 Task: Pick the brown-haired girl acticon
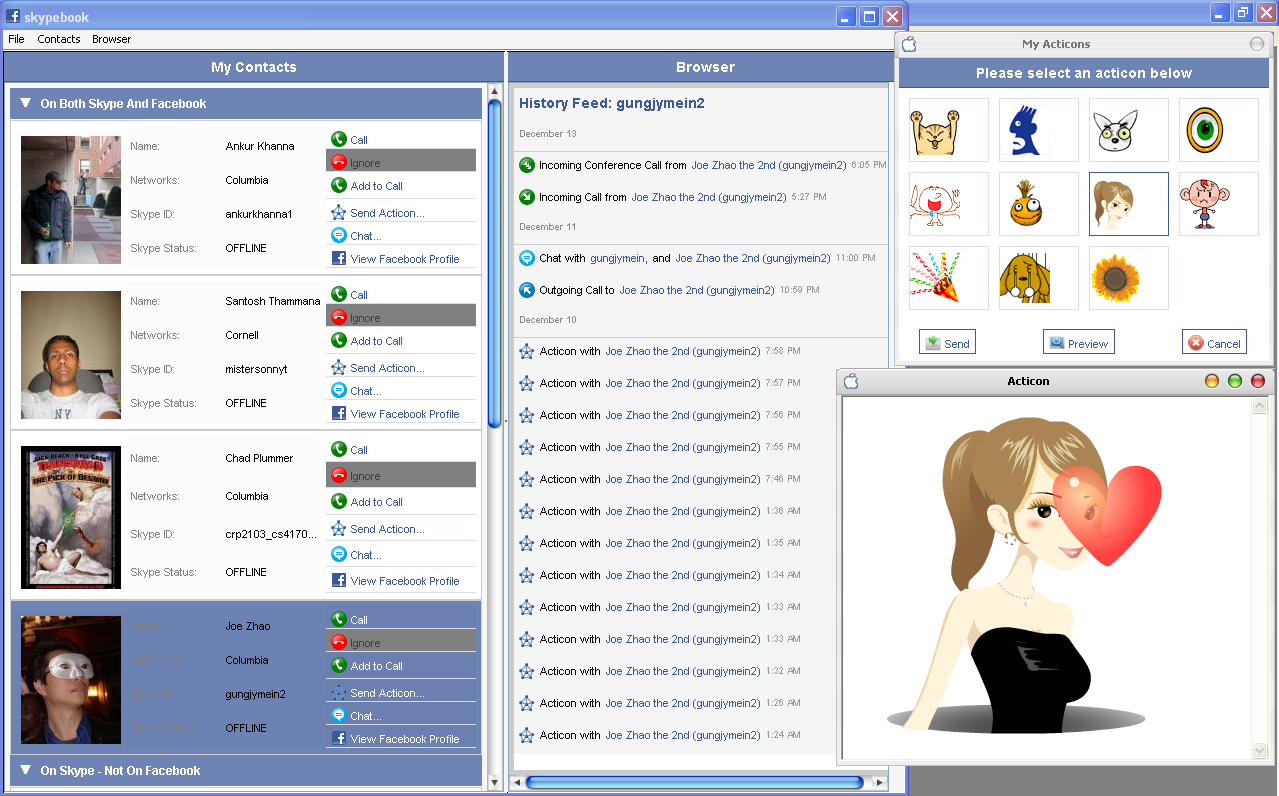[1128, 204]
